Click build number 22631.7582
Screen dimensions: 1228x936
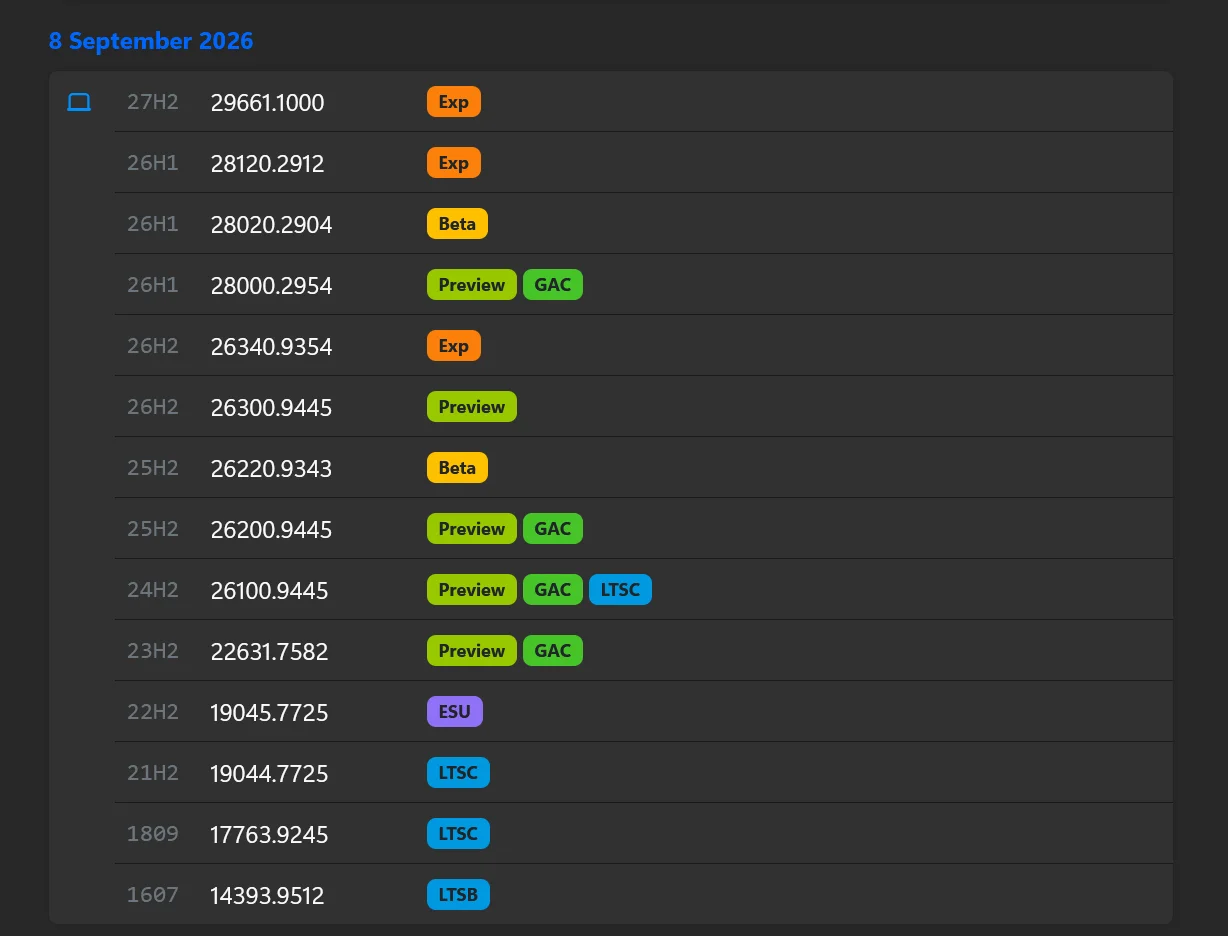269,651
